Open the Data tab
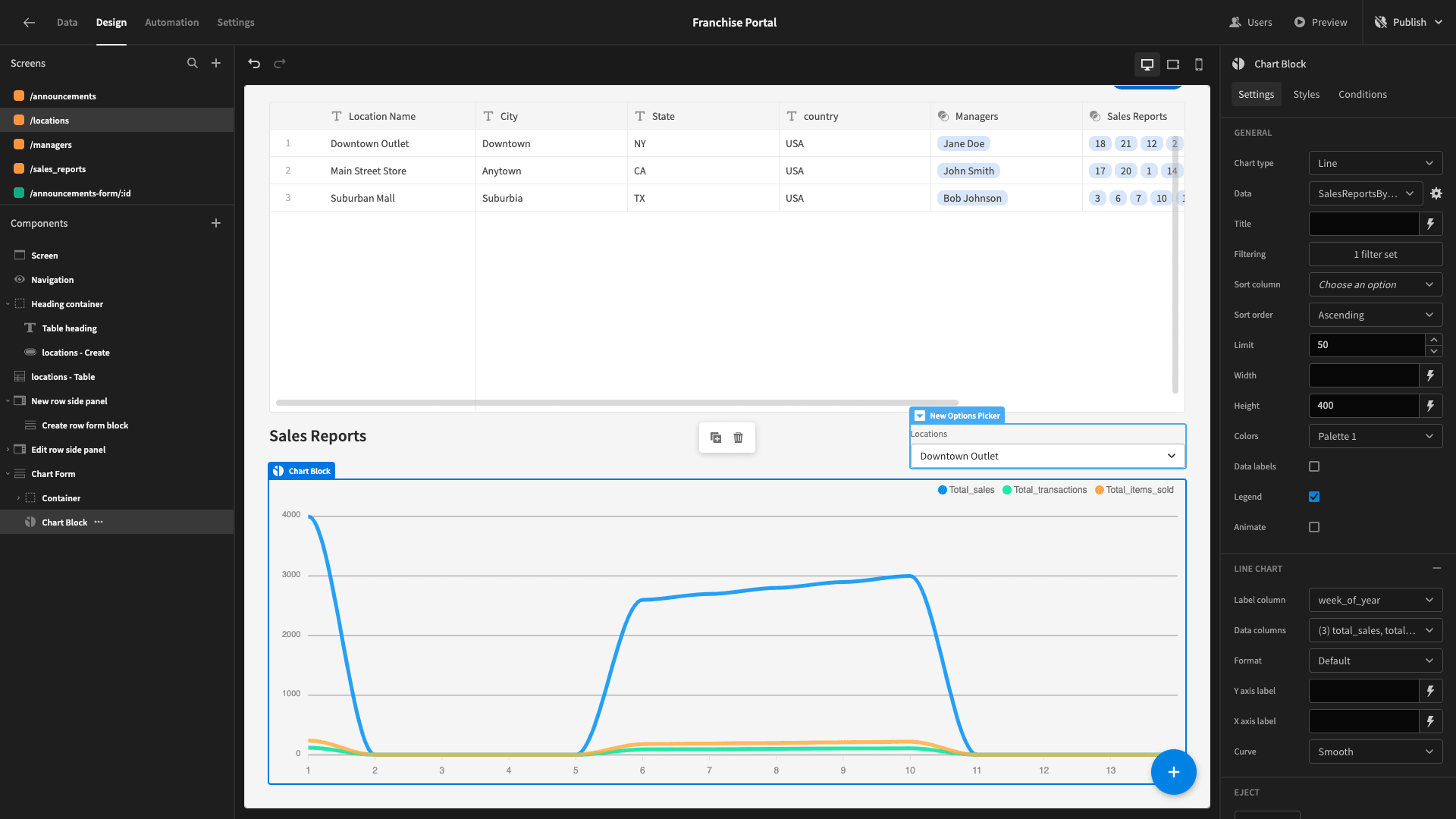Screen dimensions: 1456x819 pos(67,23)
